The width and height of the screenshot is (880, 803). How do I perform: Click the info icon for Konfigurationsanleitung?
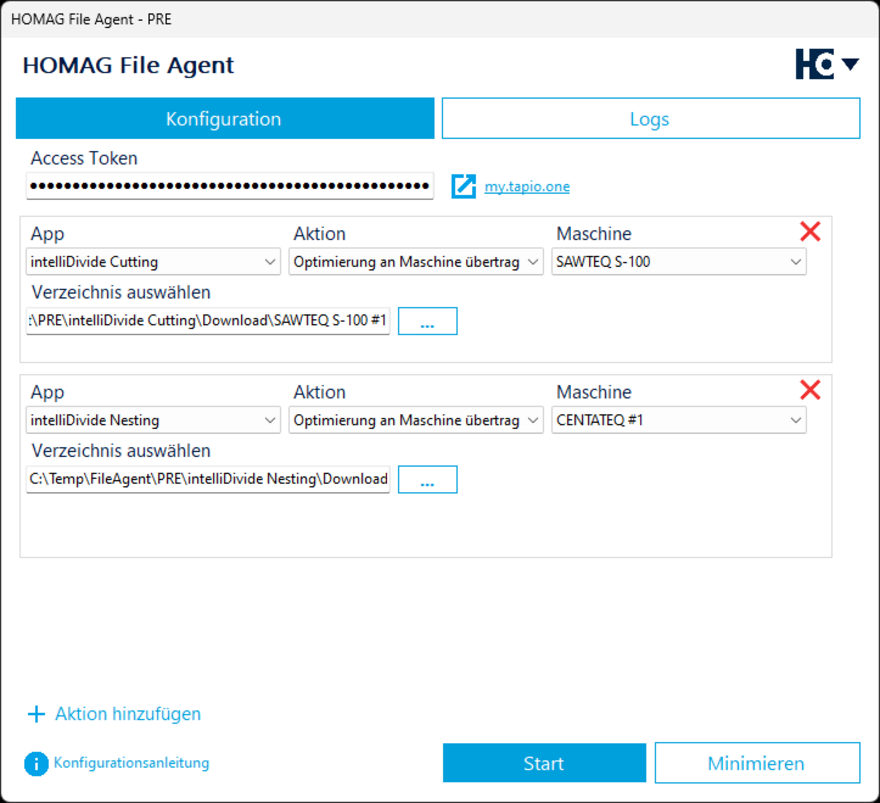tap(36, 764)
